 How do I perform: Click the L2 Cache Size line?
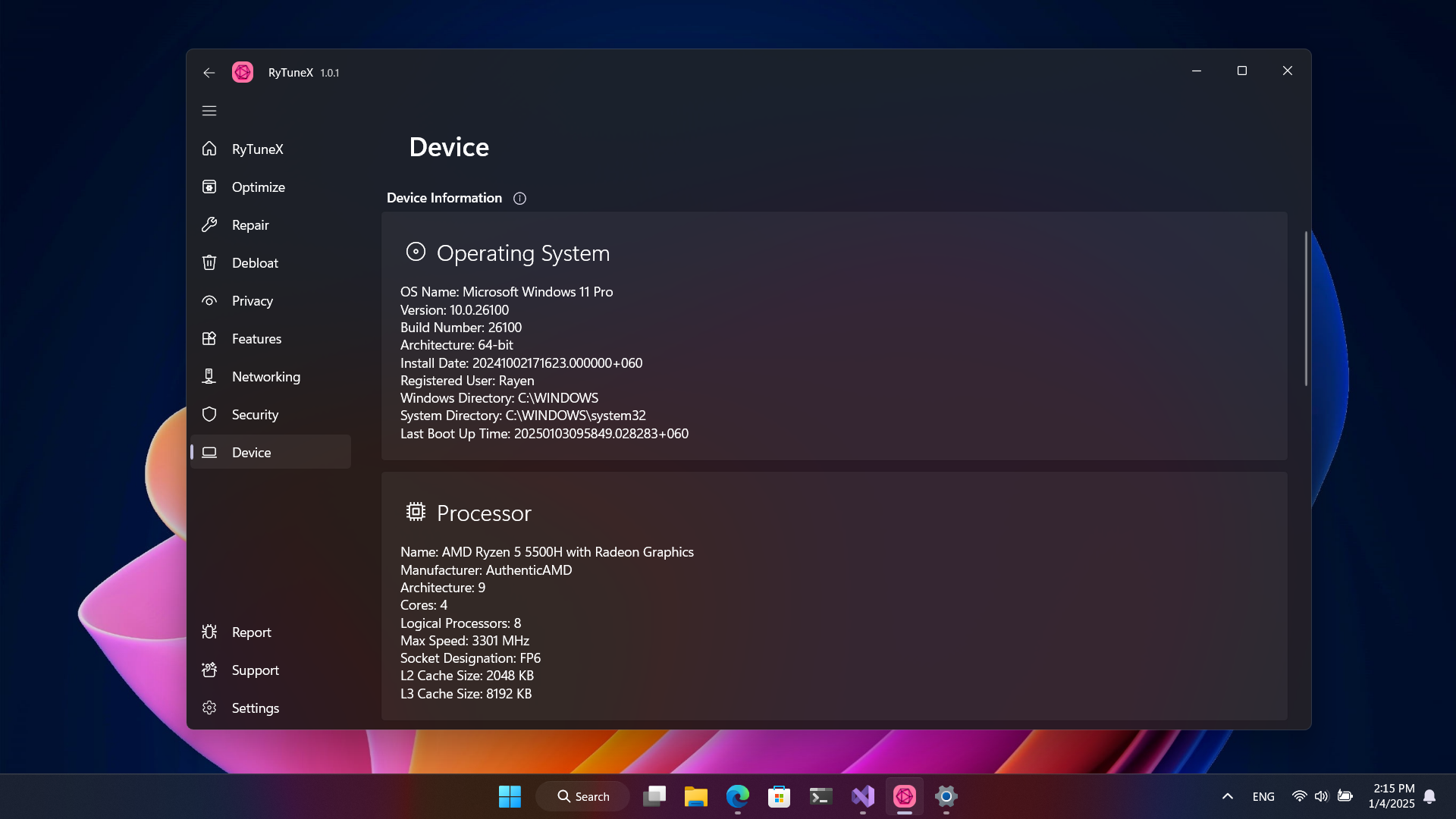click(467, 676)
